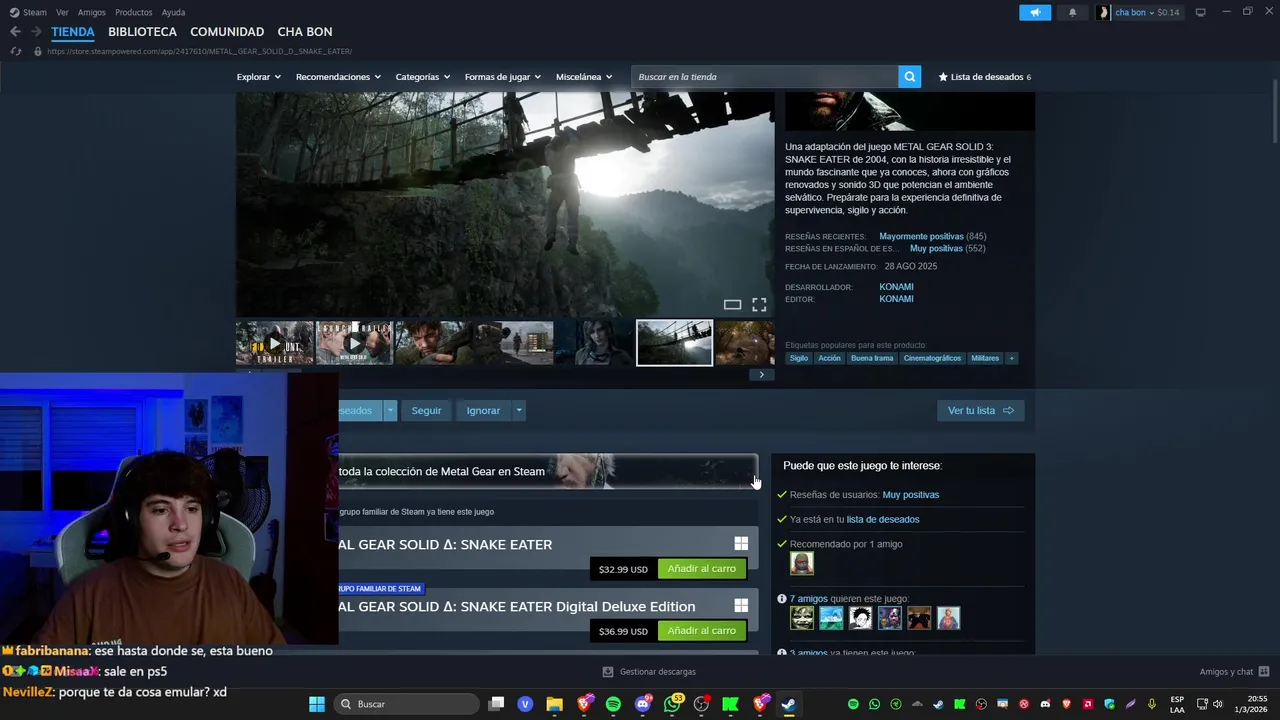Open the KONAMI developer link
Screen dimensions: 1280x720
[896, 287]
